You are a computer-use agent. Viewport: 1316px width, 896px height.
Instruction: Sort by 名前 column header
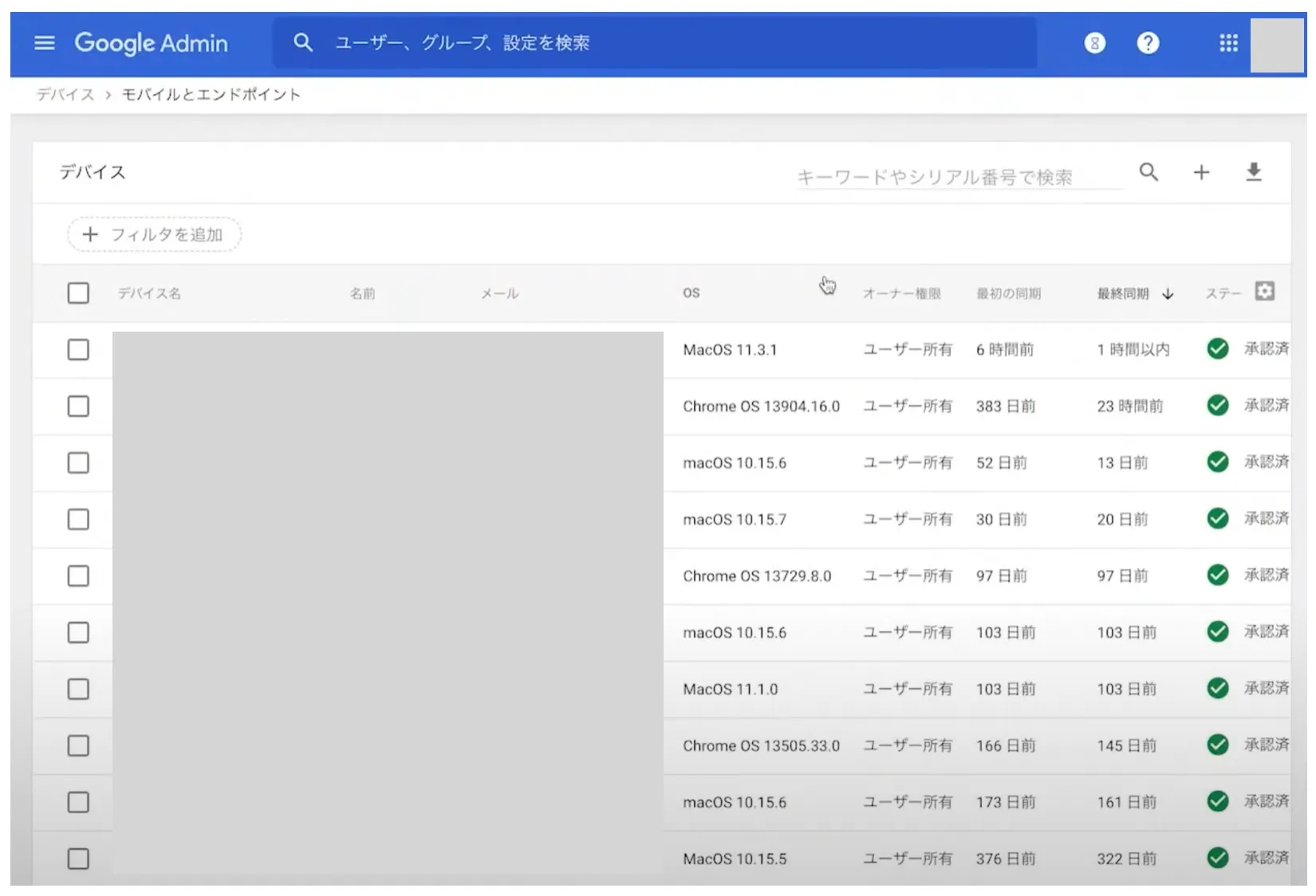point(362,293)
